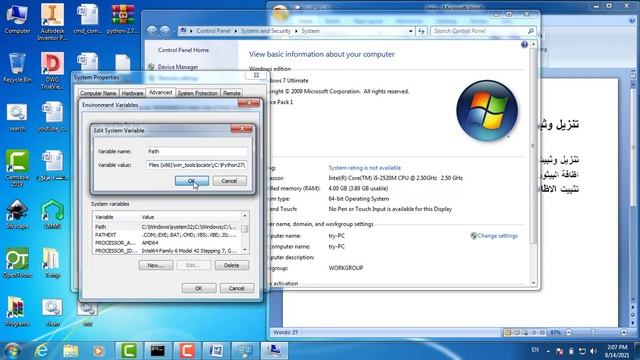Click the System window scroll-down arrow
The image size is (640, 360).
pos(533,283)
